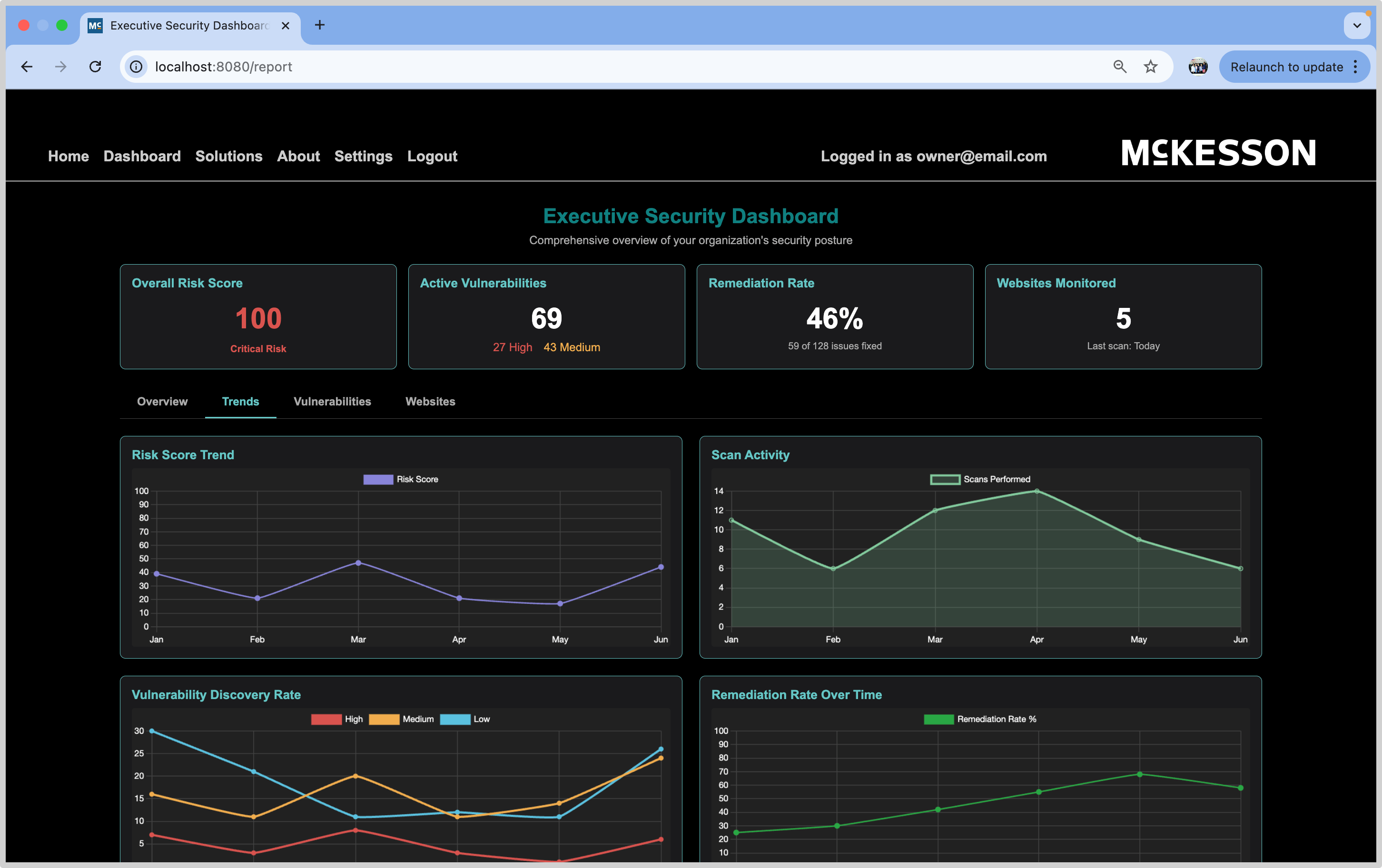Click the May point on Remediation Rate chart
Screen dimensions: 1382x868
1140,774
